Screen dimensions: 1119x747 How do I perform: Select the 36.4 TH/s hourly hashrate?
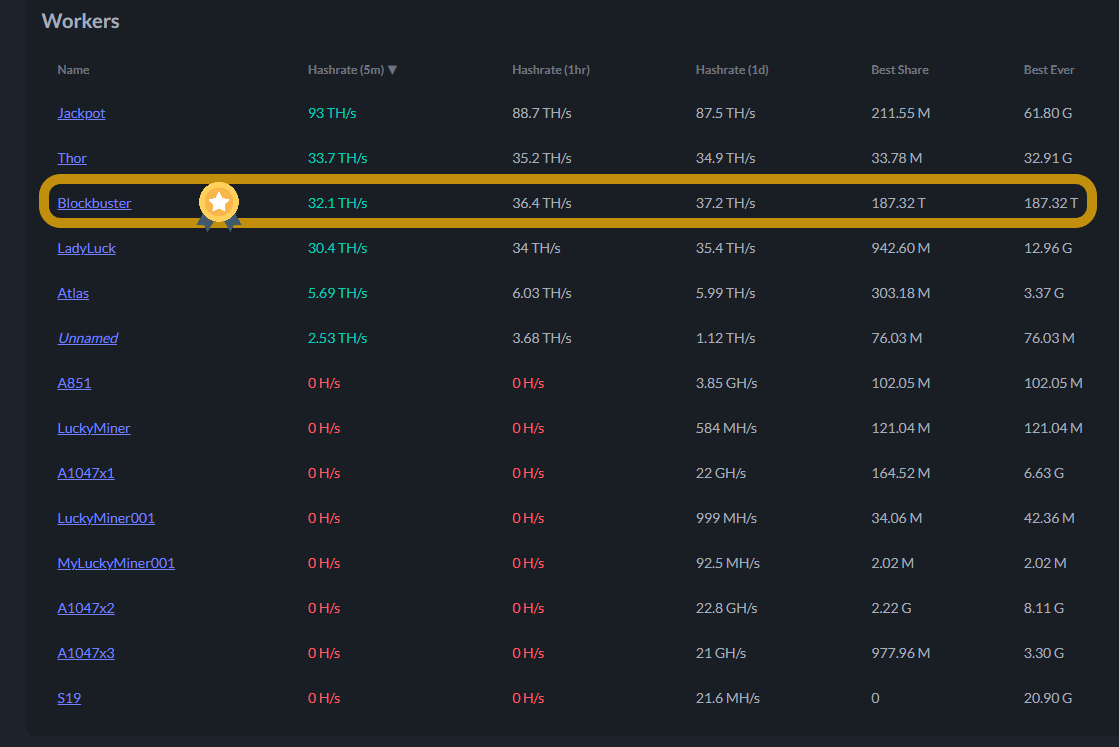point(542,203)
